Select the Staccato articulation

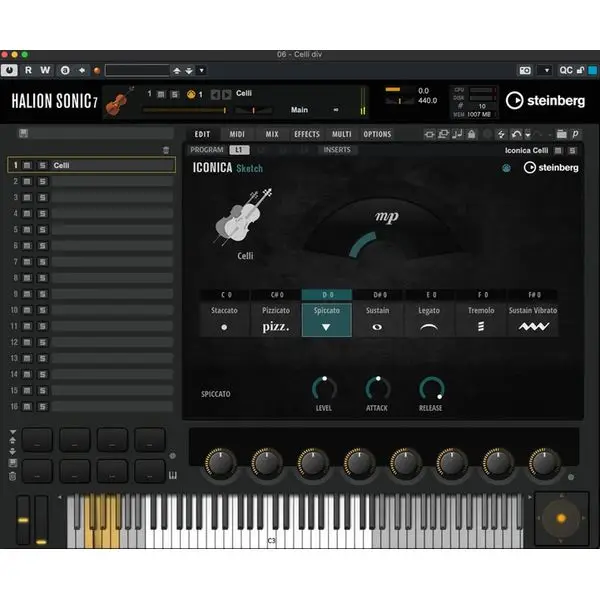(x=224, y=318)
